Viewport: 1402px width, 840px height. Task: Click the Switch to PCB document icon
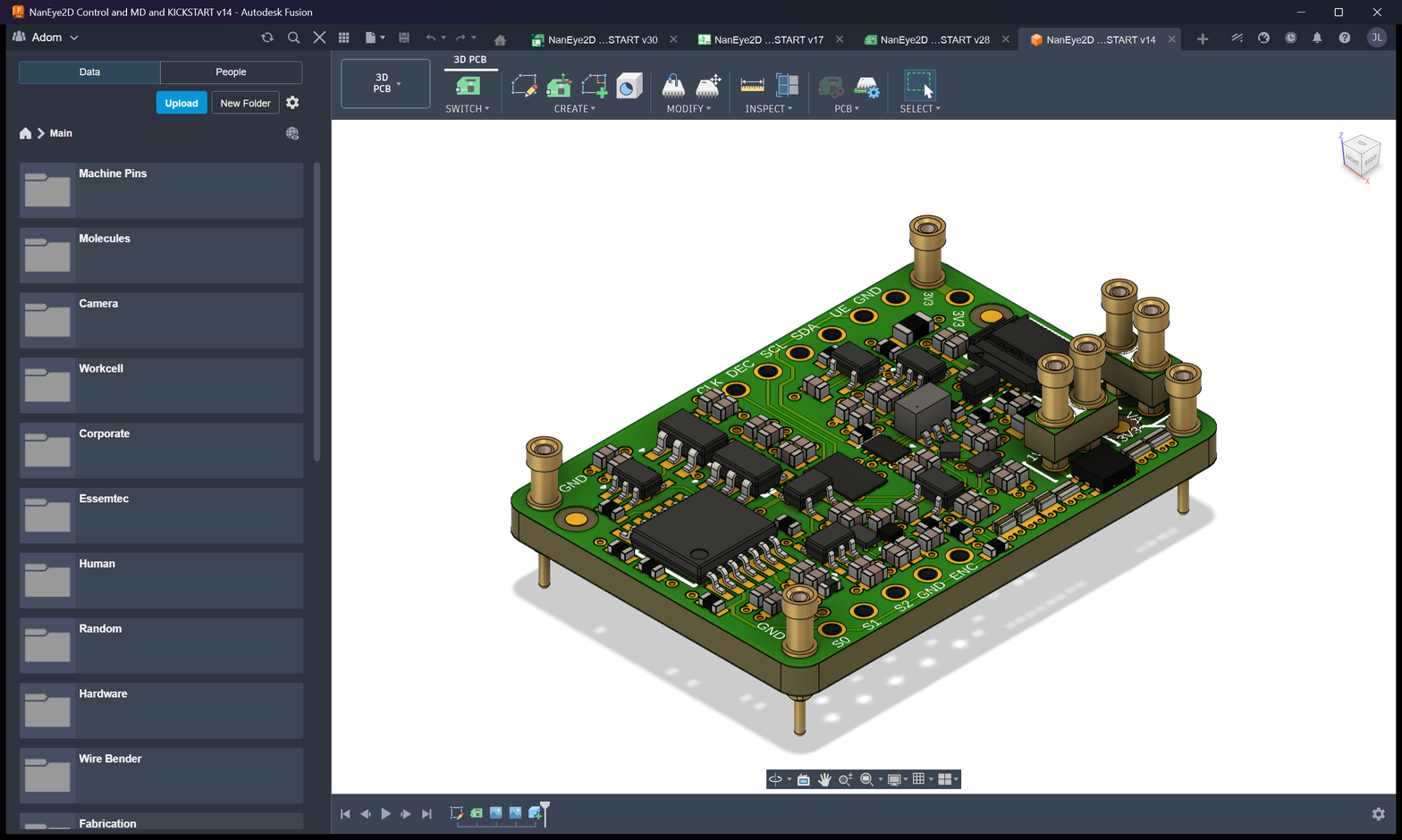coord(468,86)
